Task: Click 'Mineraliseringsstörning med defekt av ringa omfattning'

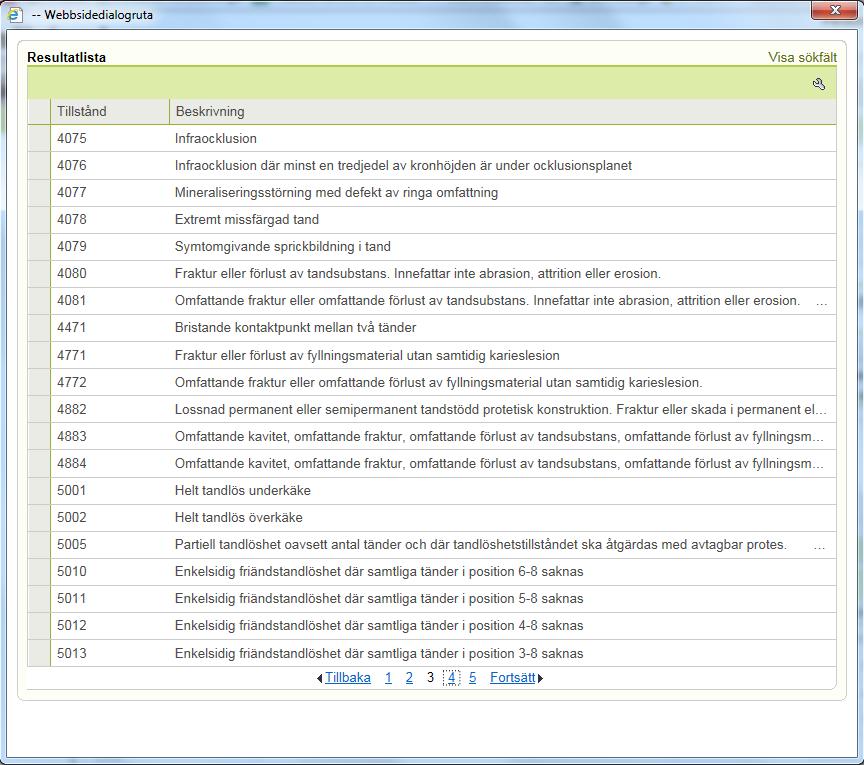Action: pos(336,192)
